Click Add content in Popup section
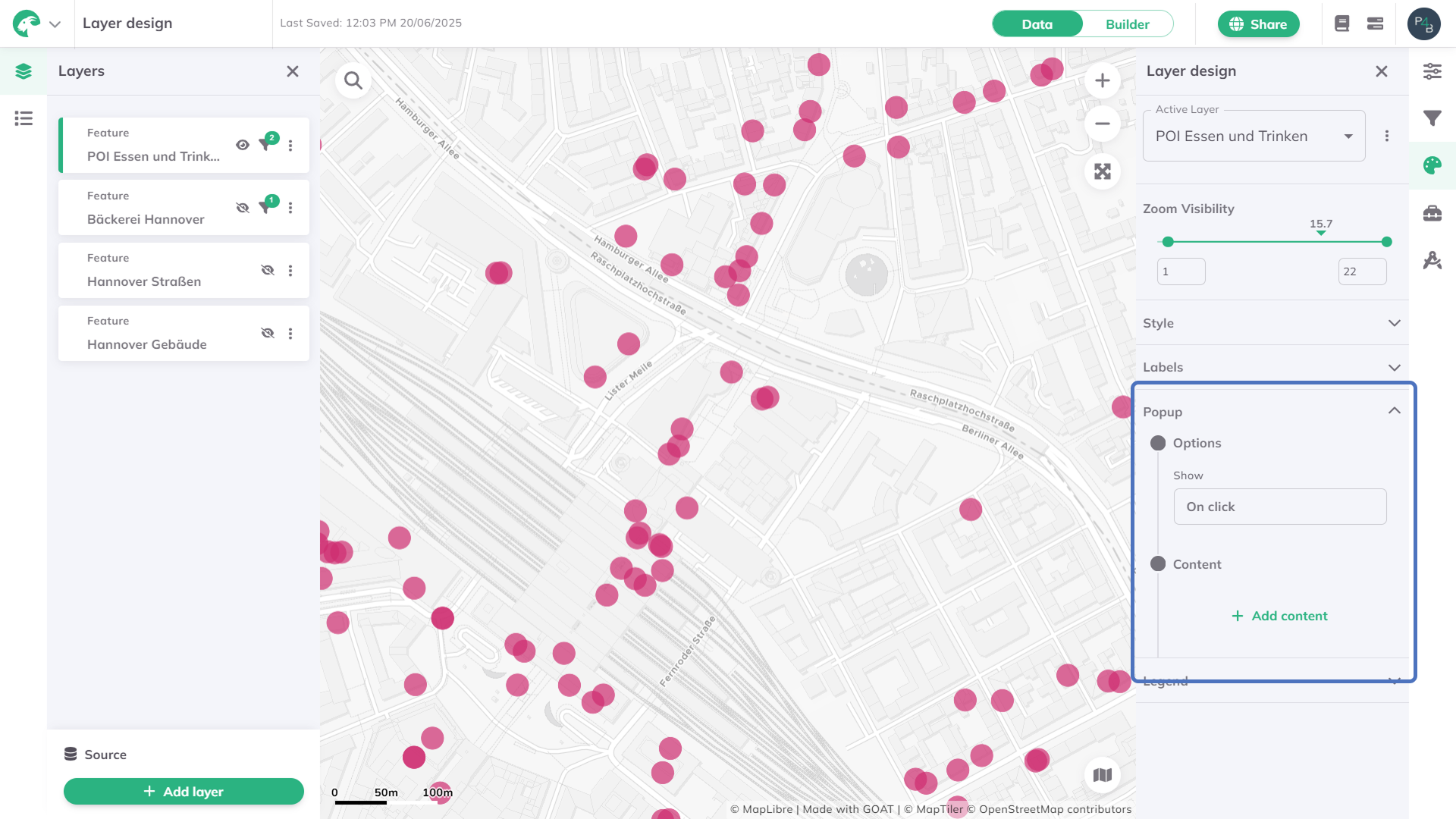Viewport: 1456px width, 819px height. point(1279,616)
